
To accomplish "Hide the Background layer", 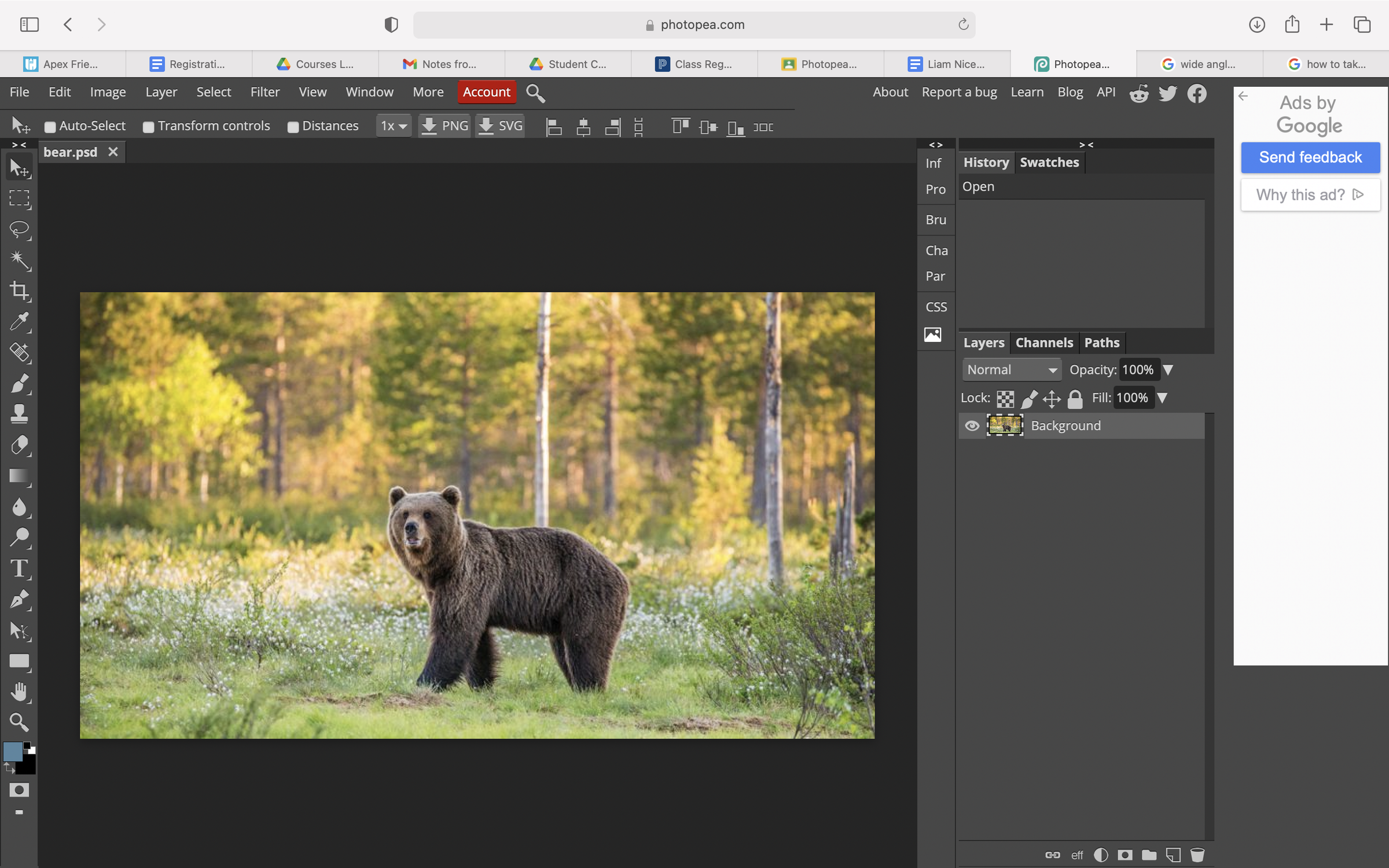I will 972,425.
